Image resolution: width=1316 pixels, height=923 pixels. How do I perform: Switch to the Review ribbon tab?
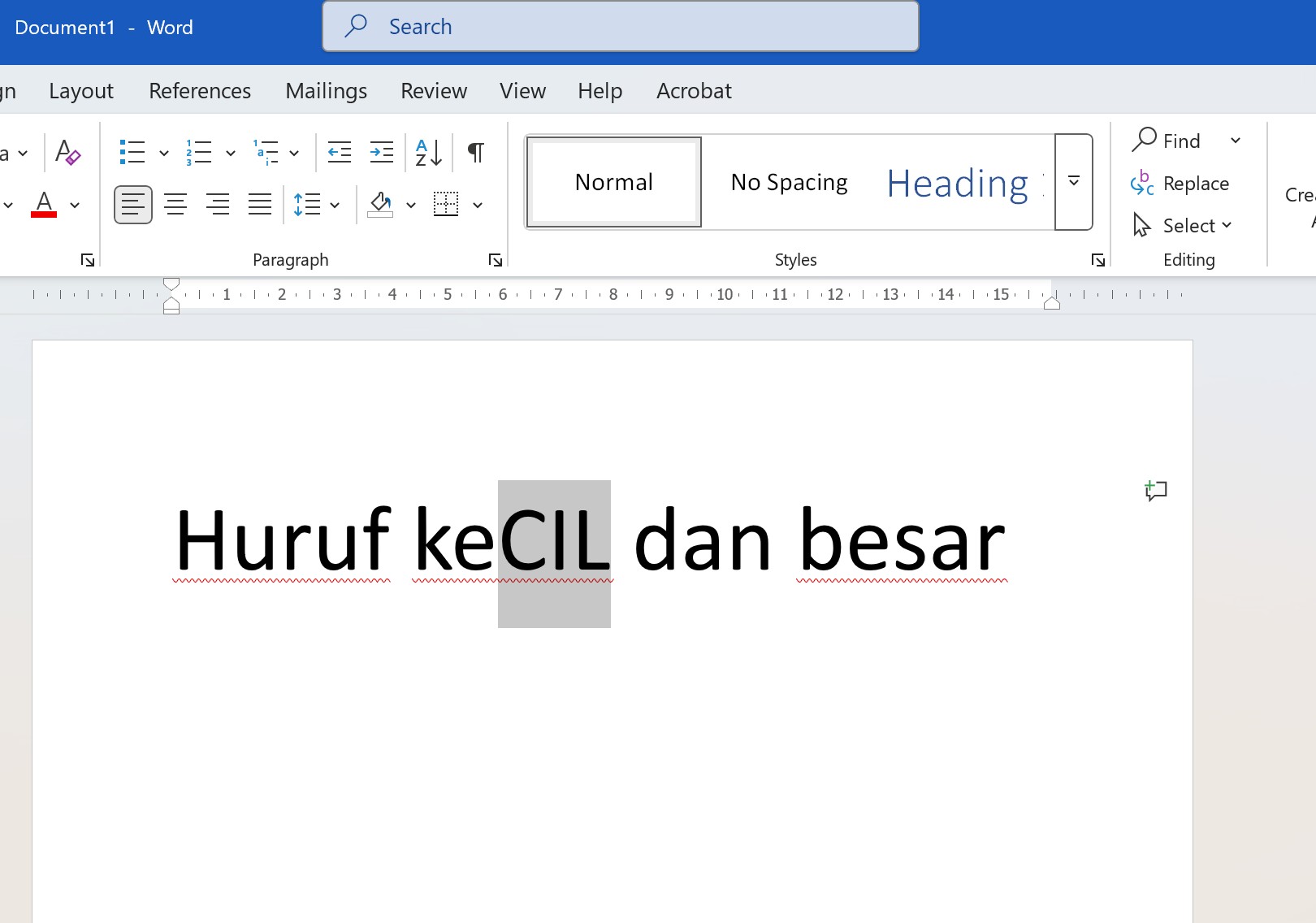[433, 90]
